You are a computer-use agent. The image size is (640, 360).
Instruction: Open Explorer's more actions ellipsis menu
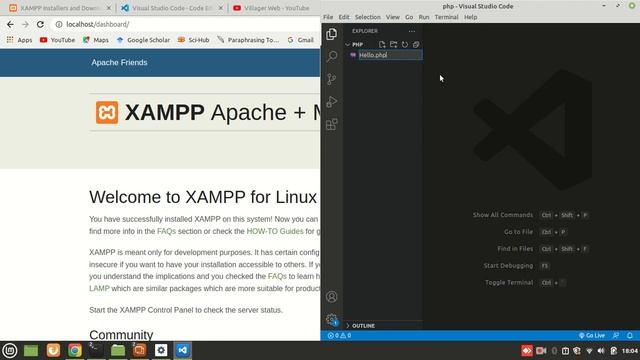412,31
